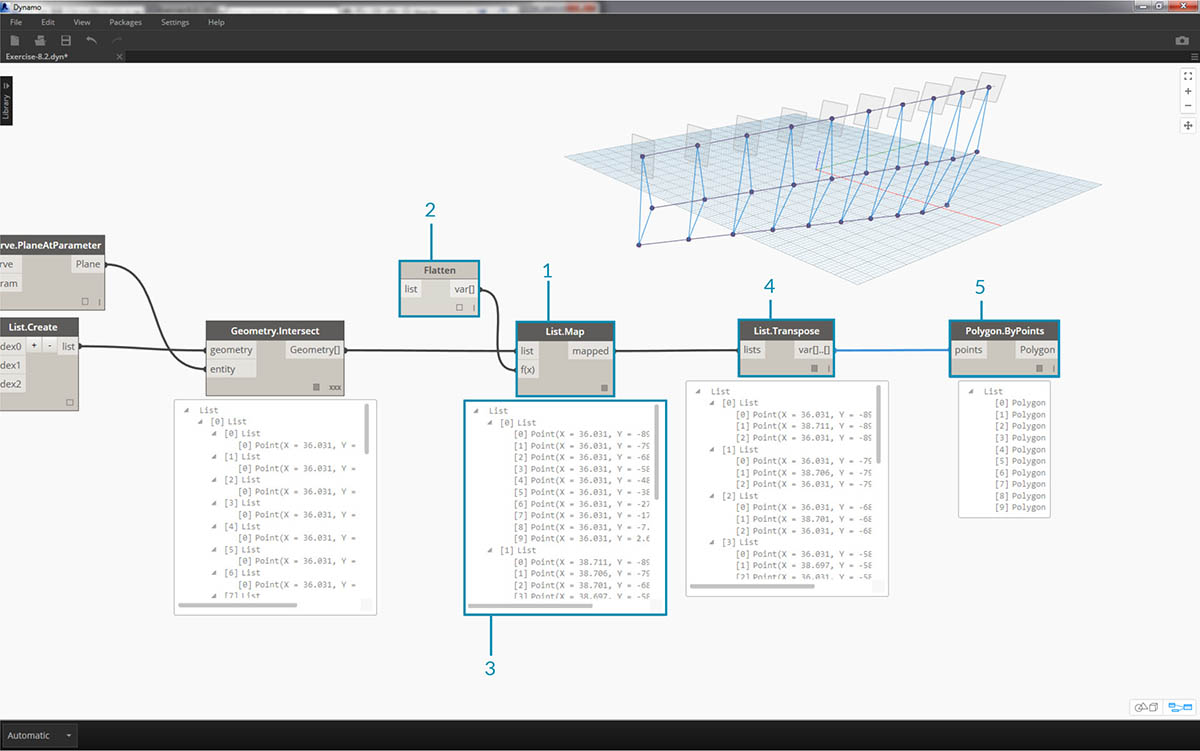Zoom in with the plus icon
Image resolution: width=1200 pixels, height=751 pixels.
(1188, 91)
